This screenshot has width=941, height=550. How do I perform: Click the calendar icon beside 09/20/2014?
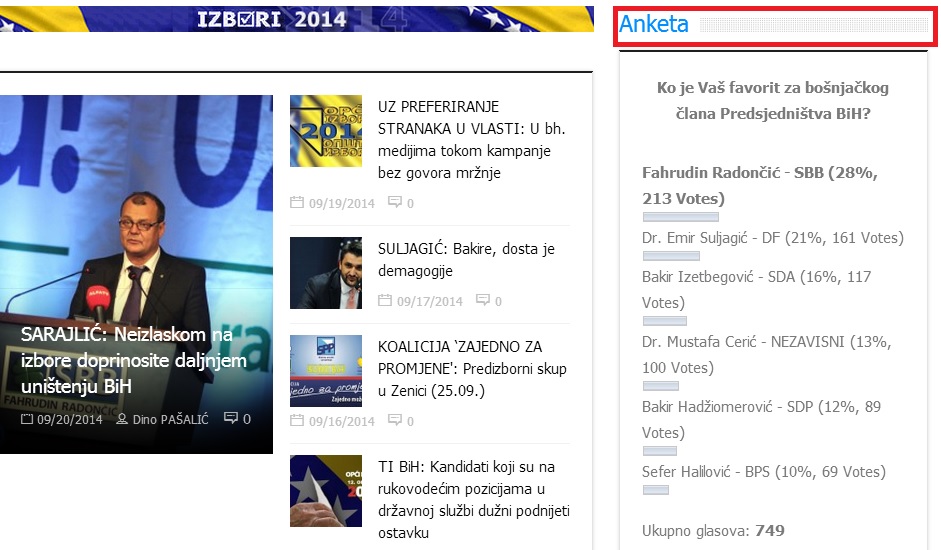[x=27, y=419]
